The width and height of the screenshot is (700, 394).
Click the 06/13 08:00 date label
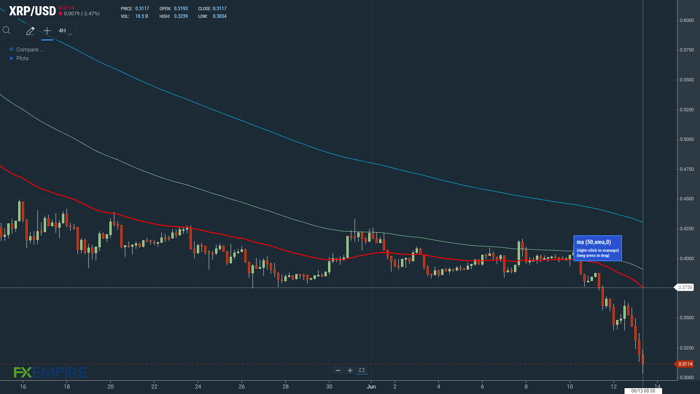[x=643, y=391]
